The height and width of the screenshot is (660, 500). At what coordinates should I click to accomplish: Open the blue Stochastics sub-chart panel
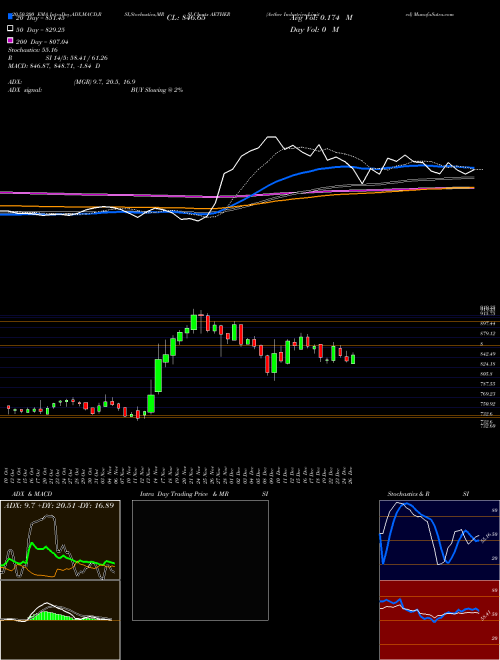439,540
